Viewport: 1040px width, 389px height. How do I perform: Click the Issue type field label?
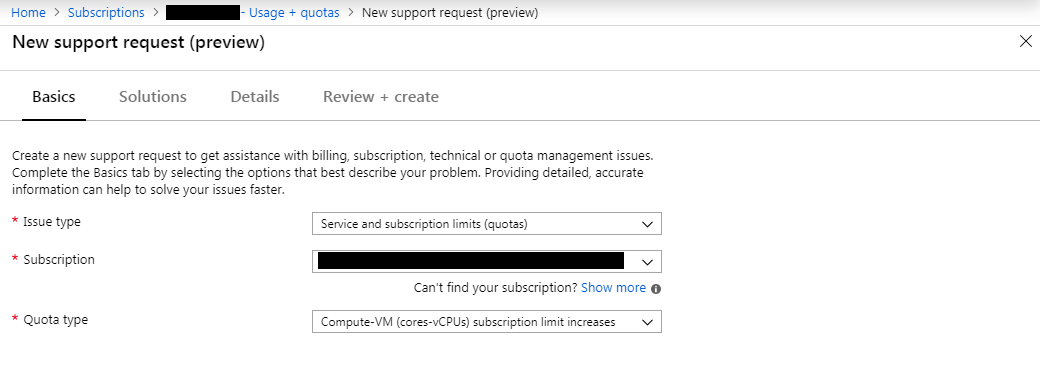tap(52, 222)
